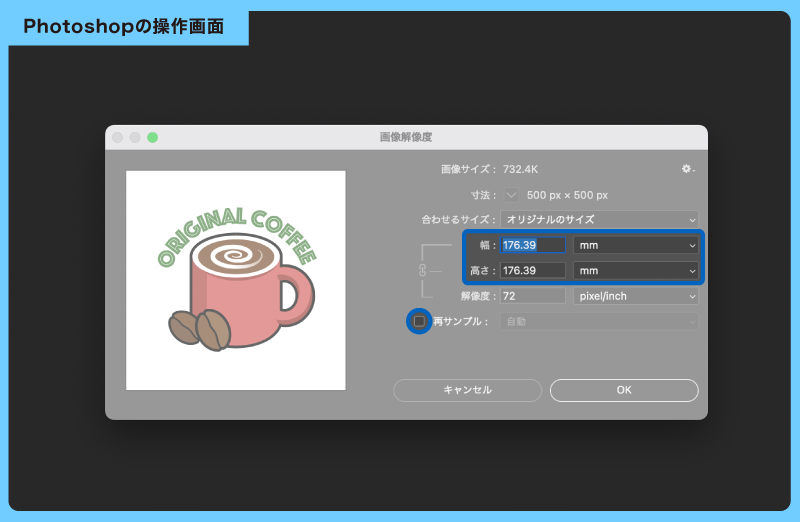The image size is (800, 522).
Task: Click the green zoom window button
Action: point(153,137)
